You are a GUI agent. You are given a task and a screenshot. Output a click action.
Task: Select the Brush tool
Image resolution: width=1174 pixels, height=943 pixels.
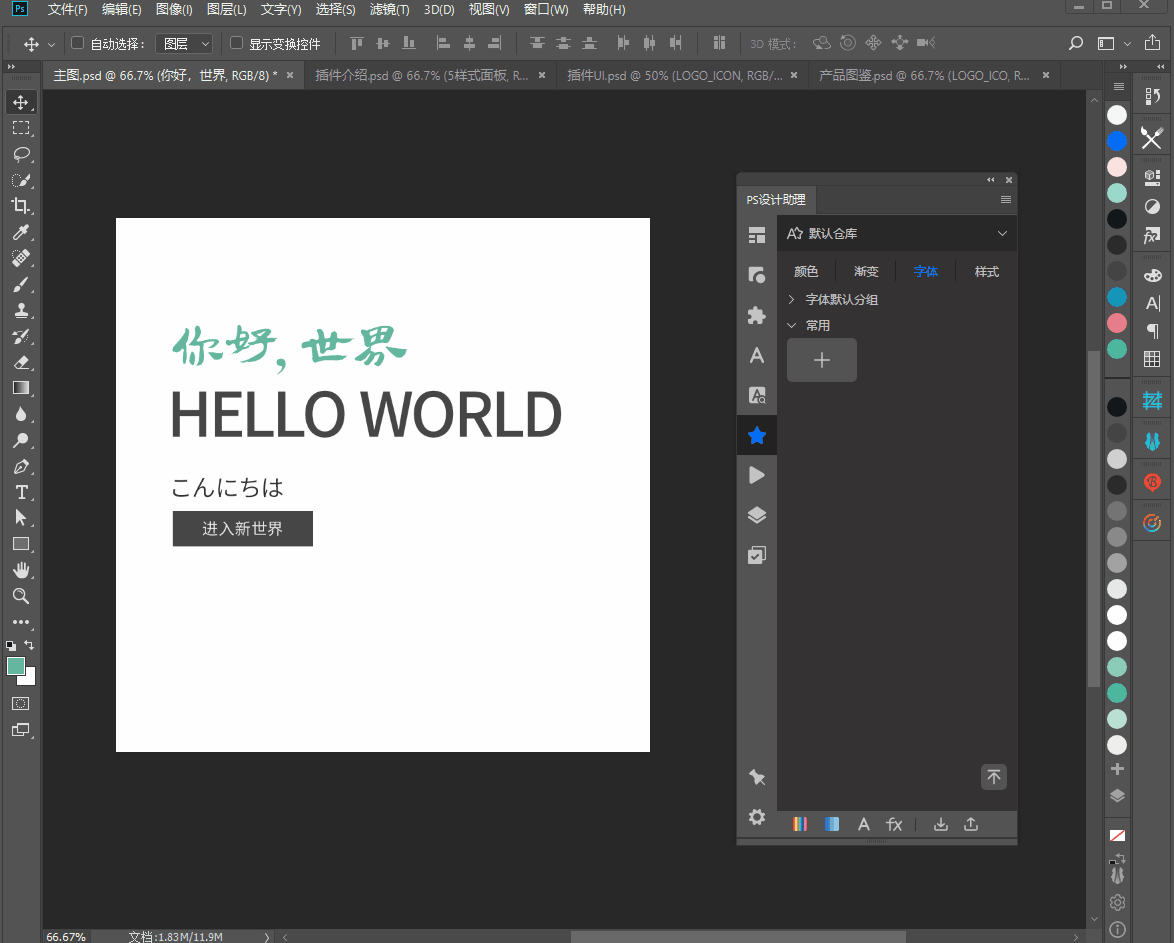[x=21, y=285]
